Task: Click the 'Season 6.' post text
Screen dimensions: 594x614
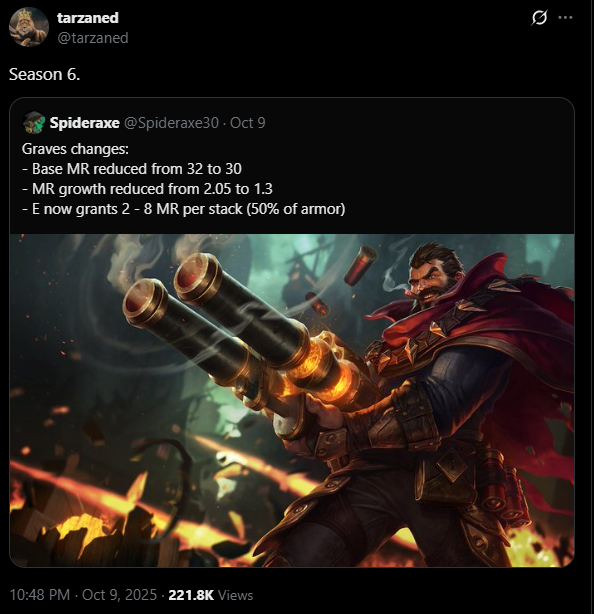Action: 45,74
